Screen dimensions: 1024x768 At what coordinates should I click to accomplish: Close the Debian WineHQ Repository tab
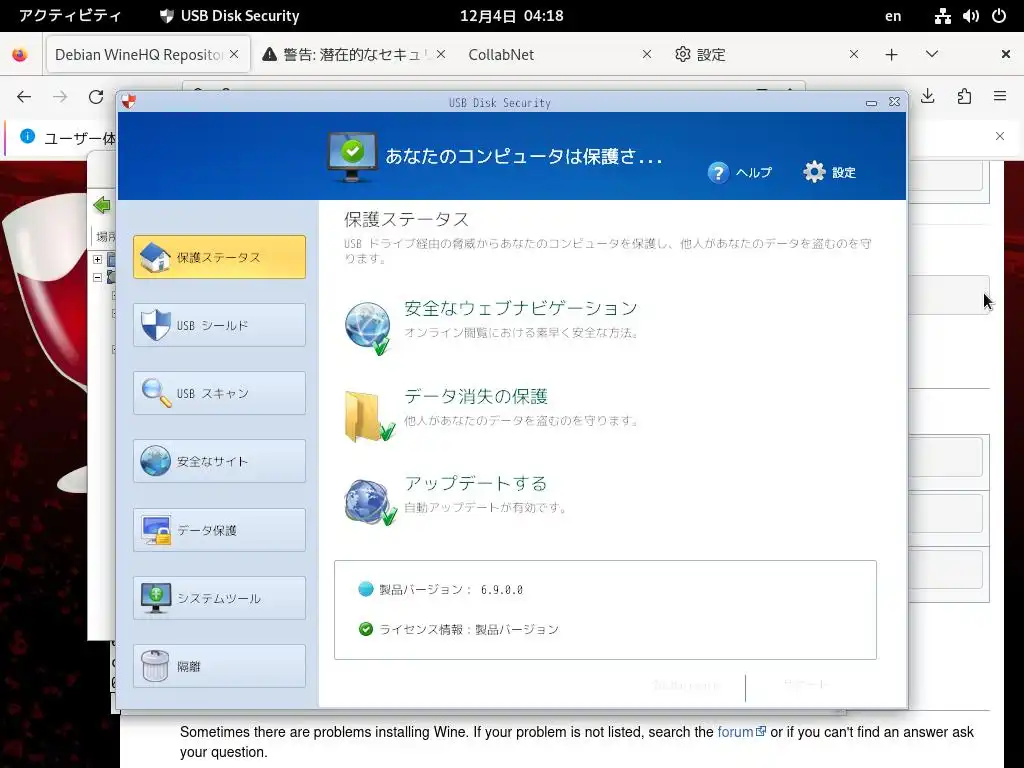(234, 54)
